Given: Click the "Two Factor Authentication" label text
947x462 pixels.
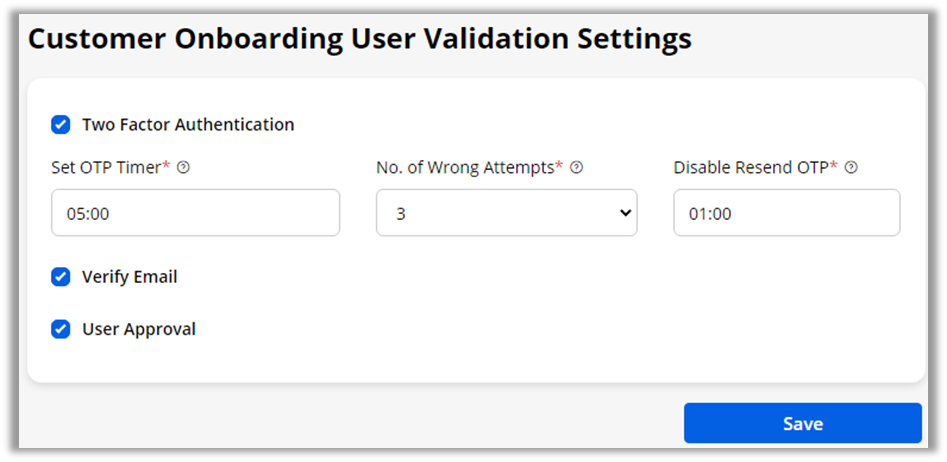Looking at the screenshot, I should pyautogui.click(x=188, y=125).
